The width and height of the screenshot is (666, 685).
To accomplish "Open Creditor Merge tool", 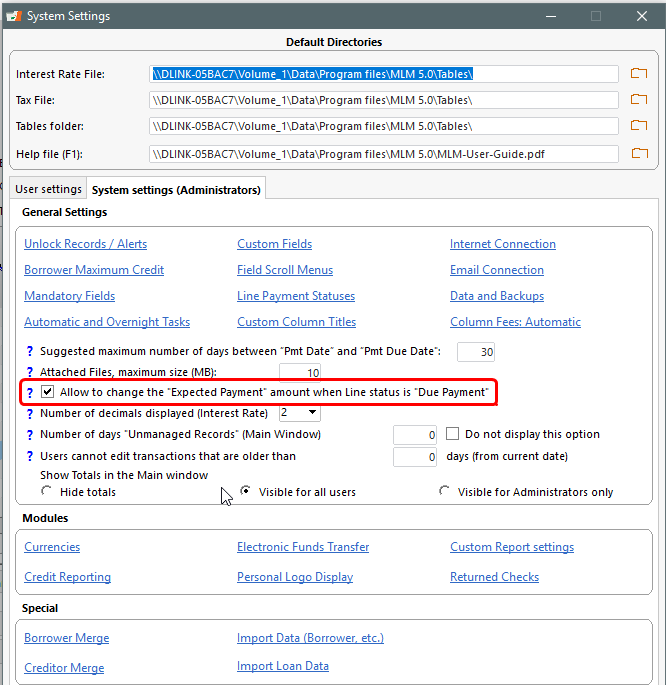I will tap(64, 668).
